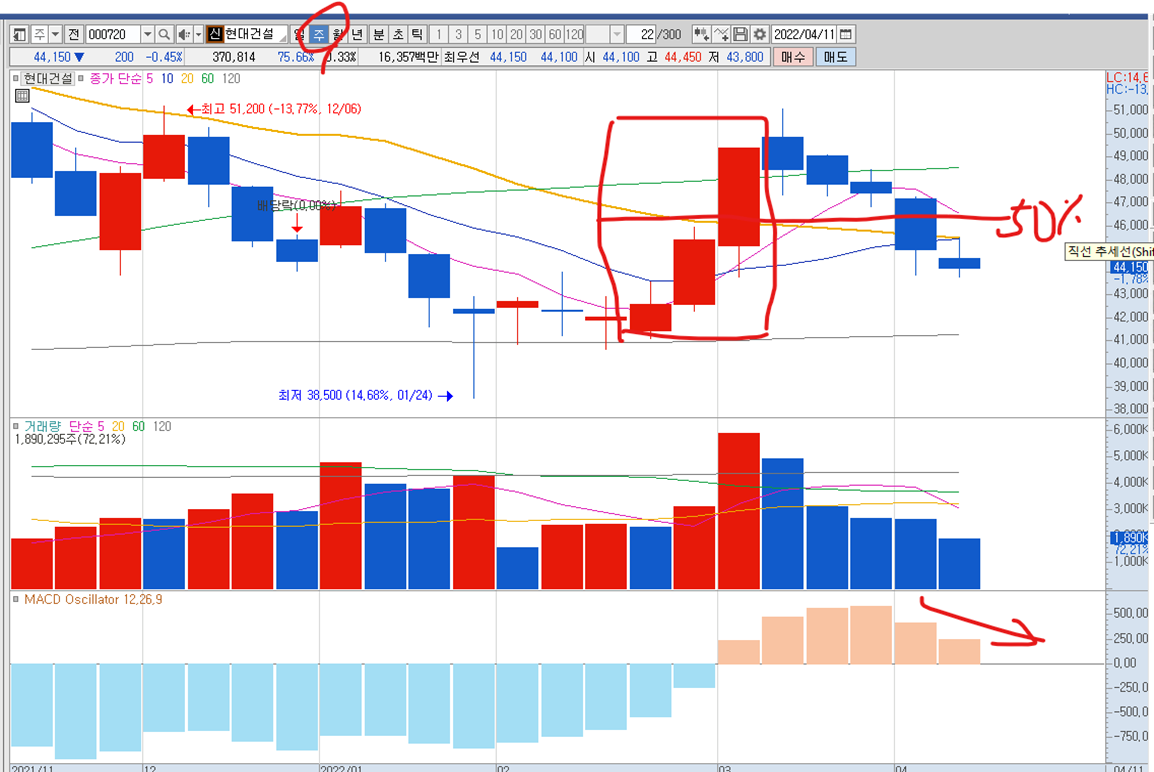This screenshot has width=1154, height=772.
Task: Open the calendar date picker icon
Action: point(846,35)
